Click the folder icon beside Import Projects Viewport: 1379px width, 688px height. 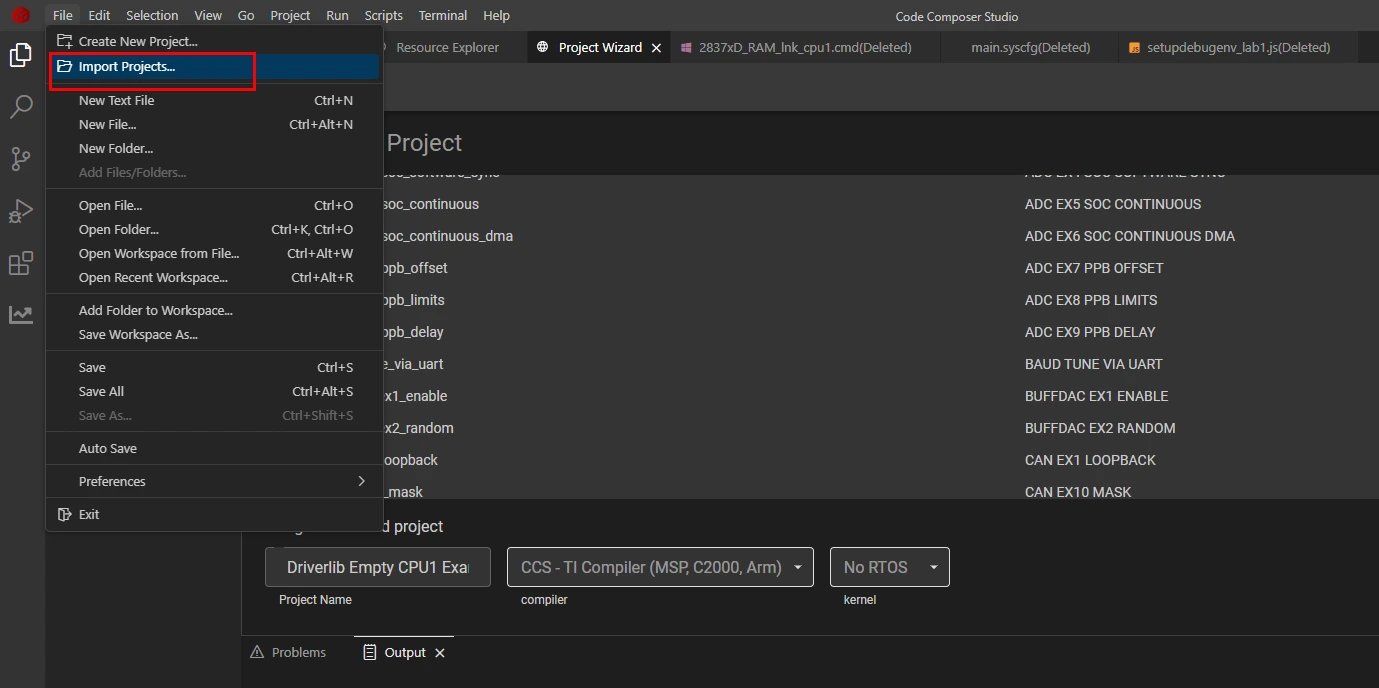tap(64, 67)
